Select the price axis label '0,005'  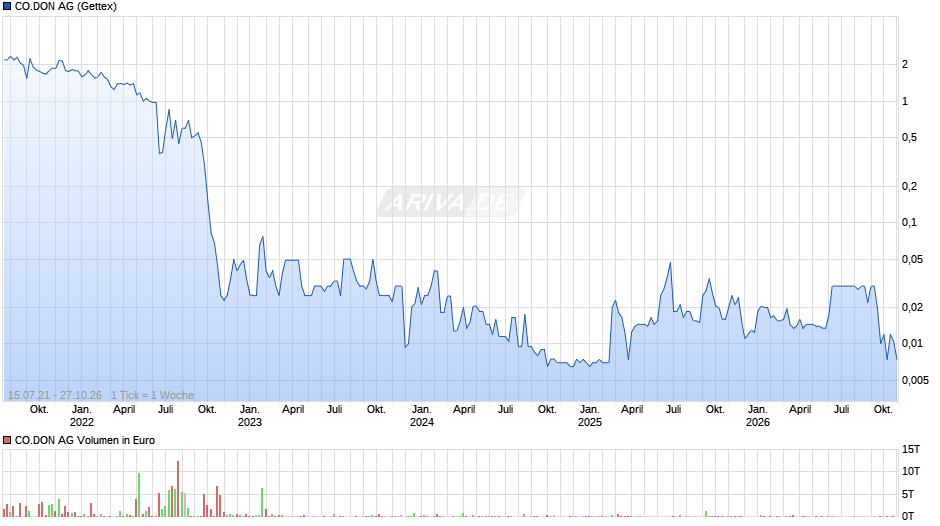(x=915, y=380)
